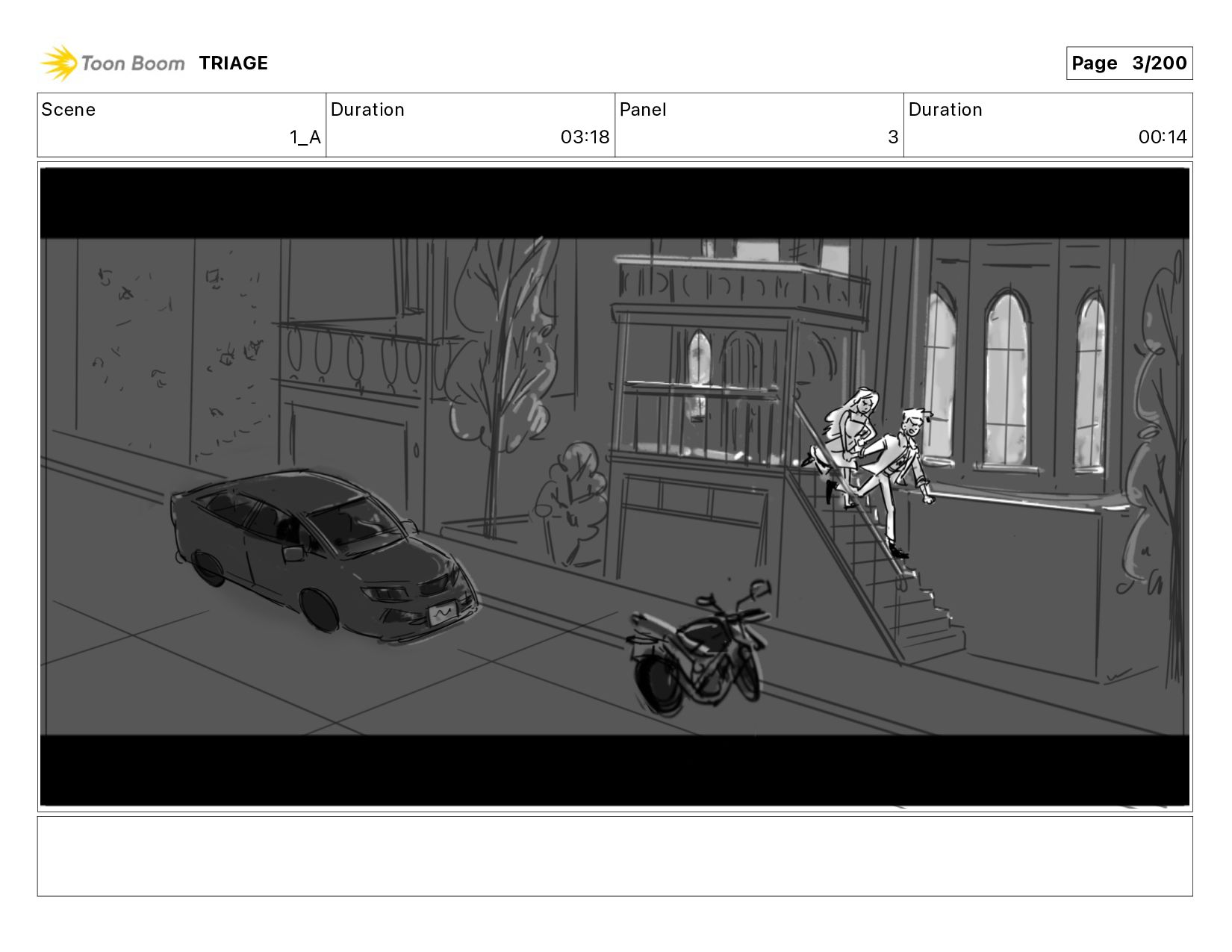
Task: Click the Page 3/200 indicator
Action: [1129, 63]
